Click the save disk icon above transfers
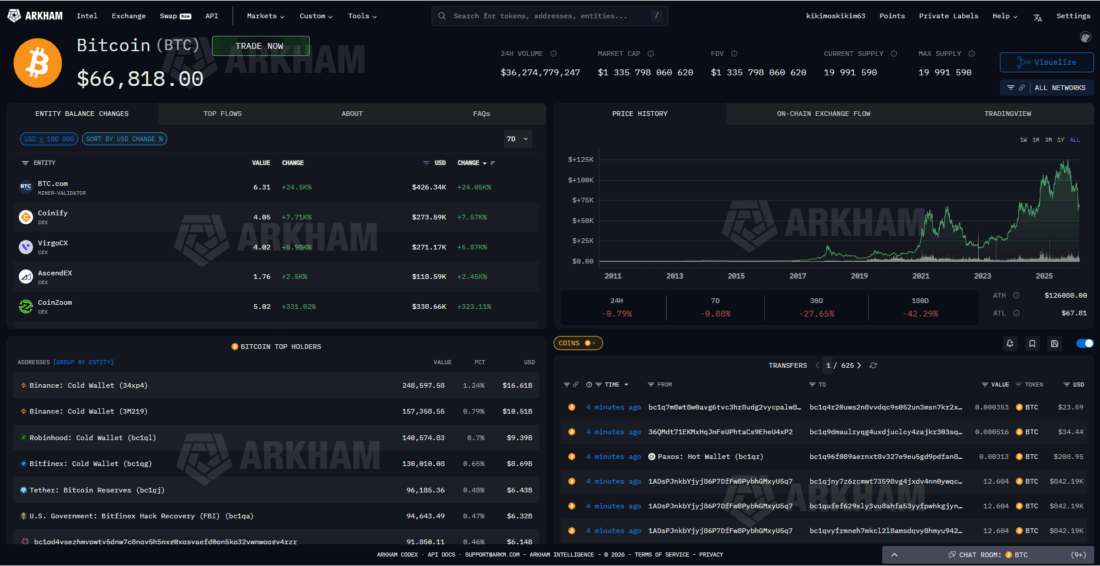This screenshot has height=566, width=1100. 1054,343
